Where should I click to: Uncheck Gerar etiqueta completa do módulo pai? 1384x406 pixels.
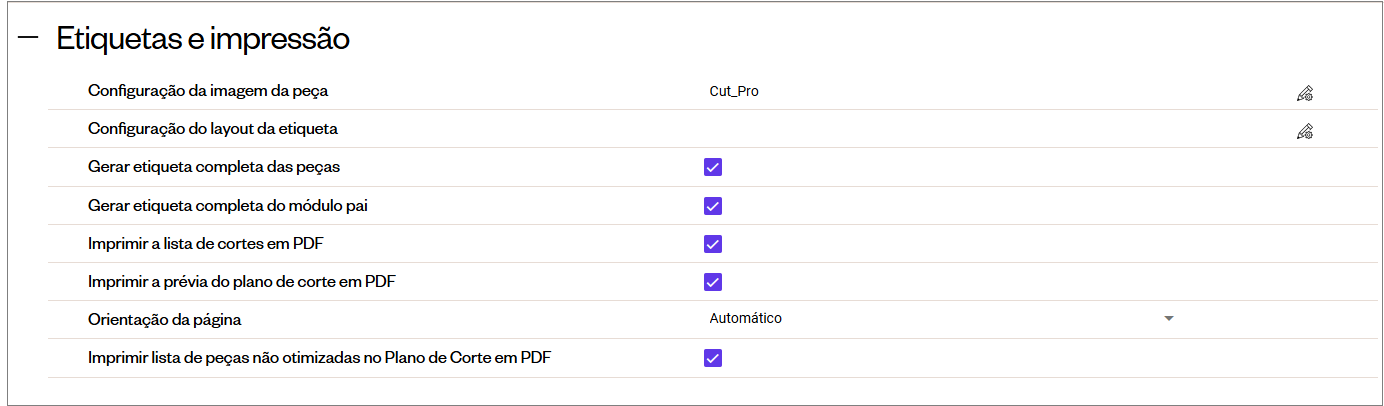coord(713,206)
